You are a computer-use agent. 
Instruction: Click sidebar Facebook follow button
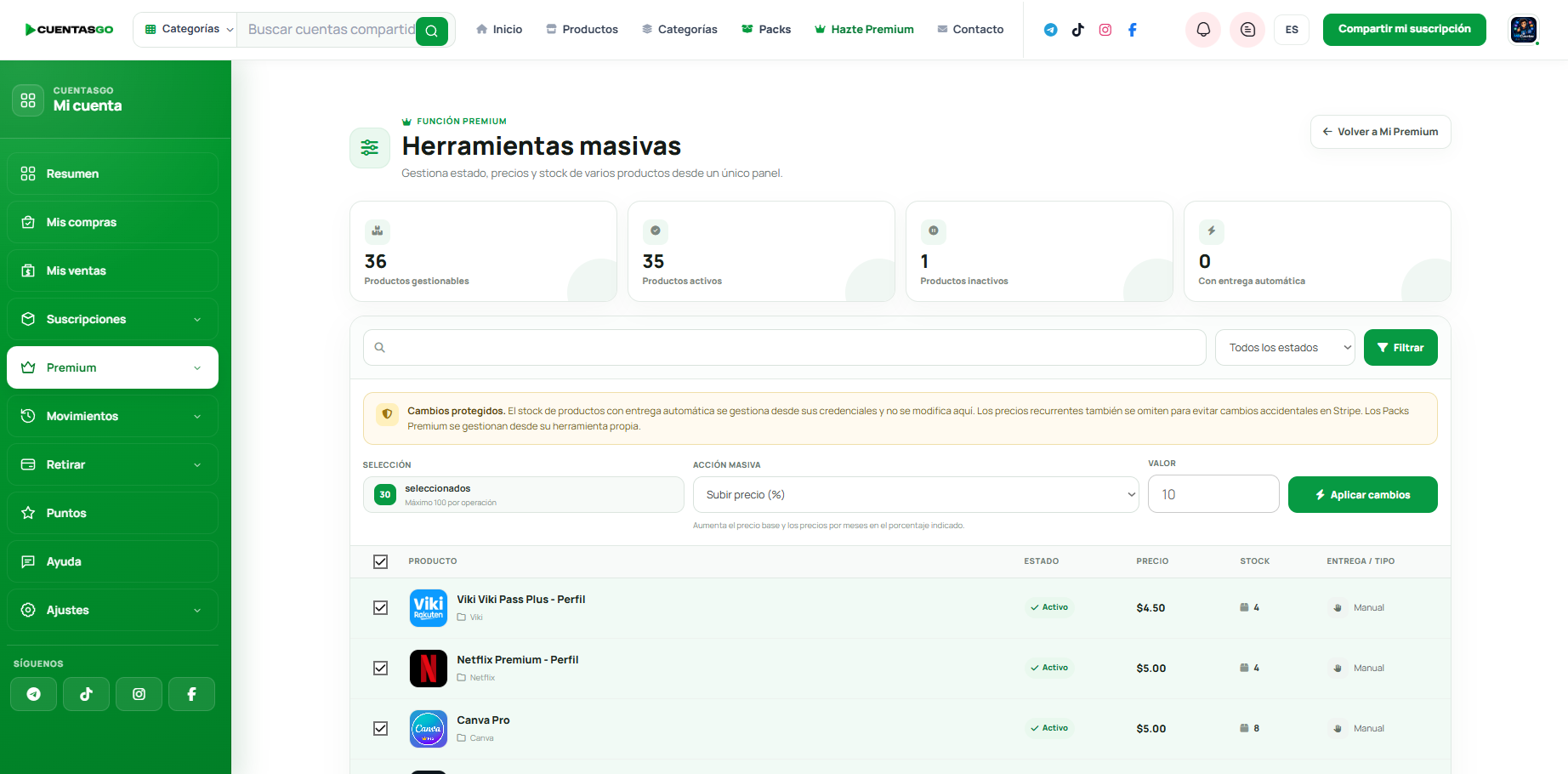(x=191, y=694)
